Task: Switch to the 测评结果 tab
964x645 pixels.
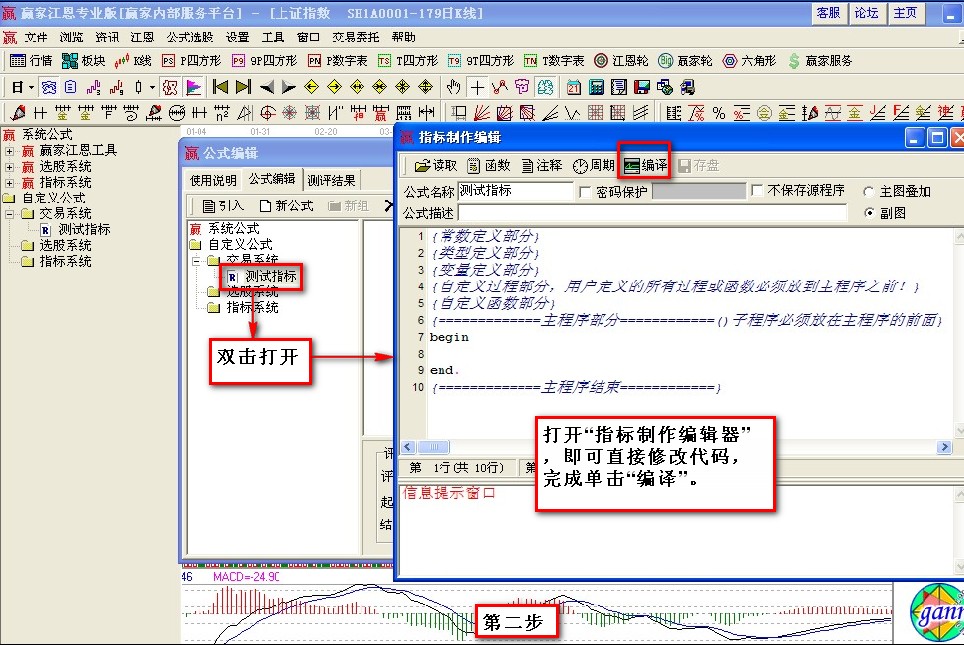Action: [x=332, y=180]
